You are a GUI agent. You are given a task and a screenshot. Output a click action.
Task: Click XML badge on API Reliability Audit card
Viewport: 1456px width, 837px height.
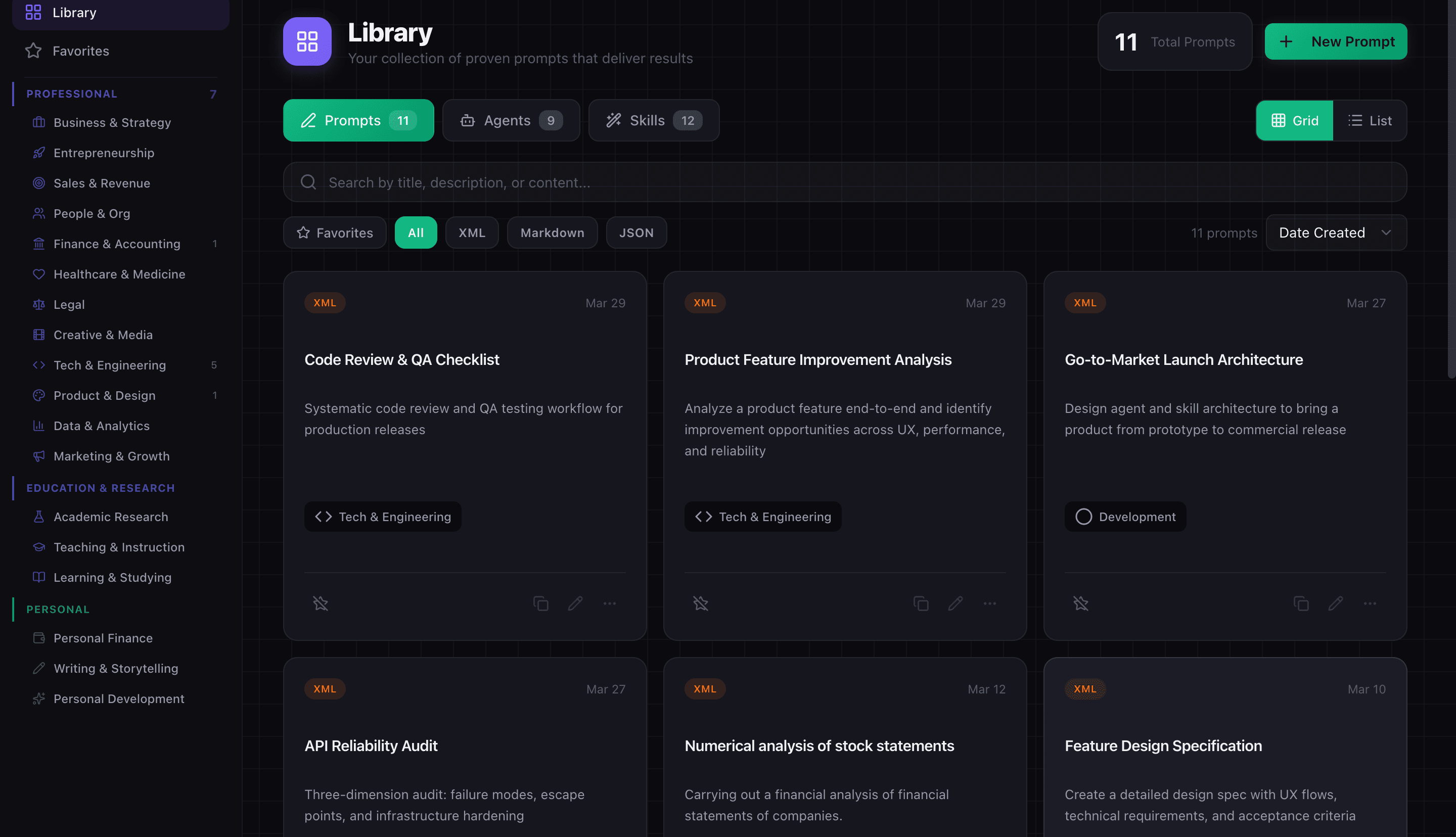[325, 689]
